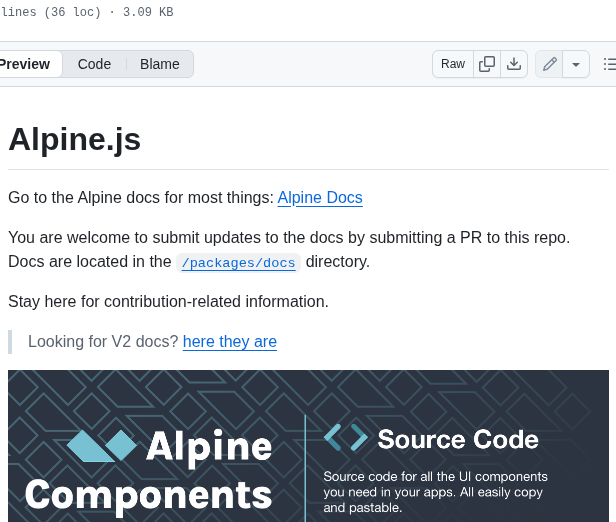Open more edit options dropdown arrow
616x522 pixels.
pyautogui.click(x=576, y=64)
